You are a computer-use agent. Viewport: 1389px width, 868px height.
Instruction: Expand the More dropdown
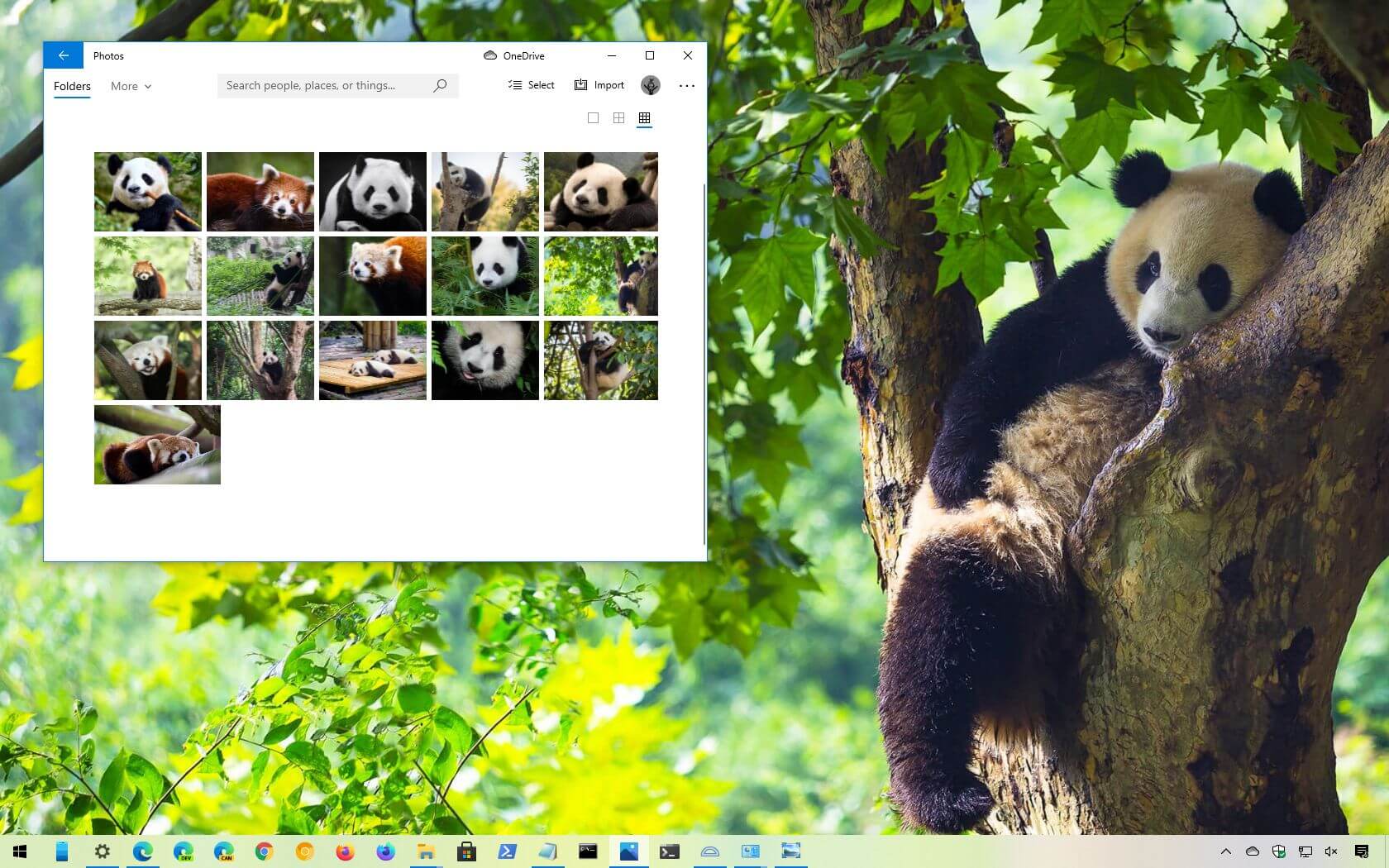click(130, 86)
